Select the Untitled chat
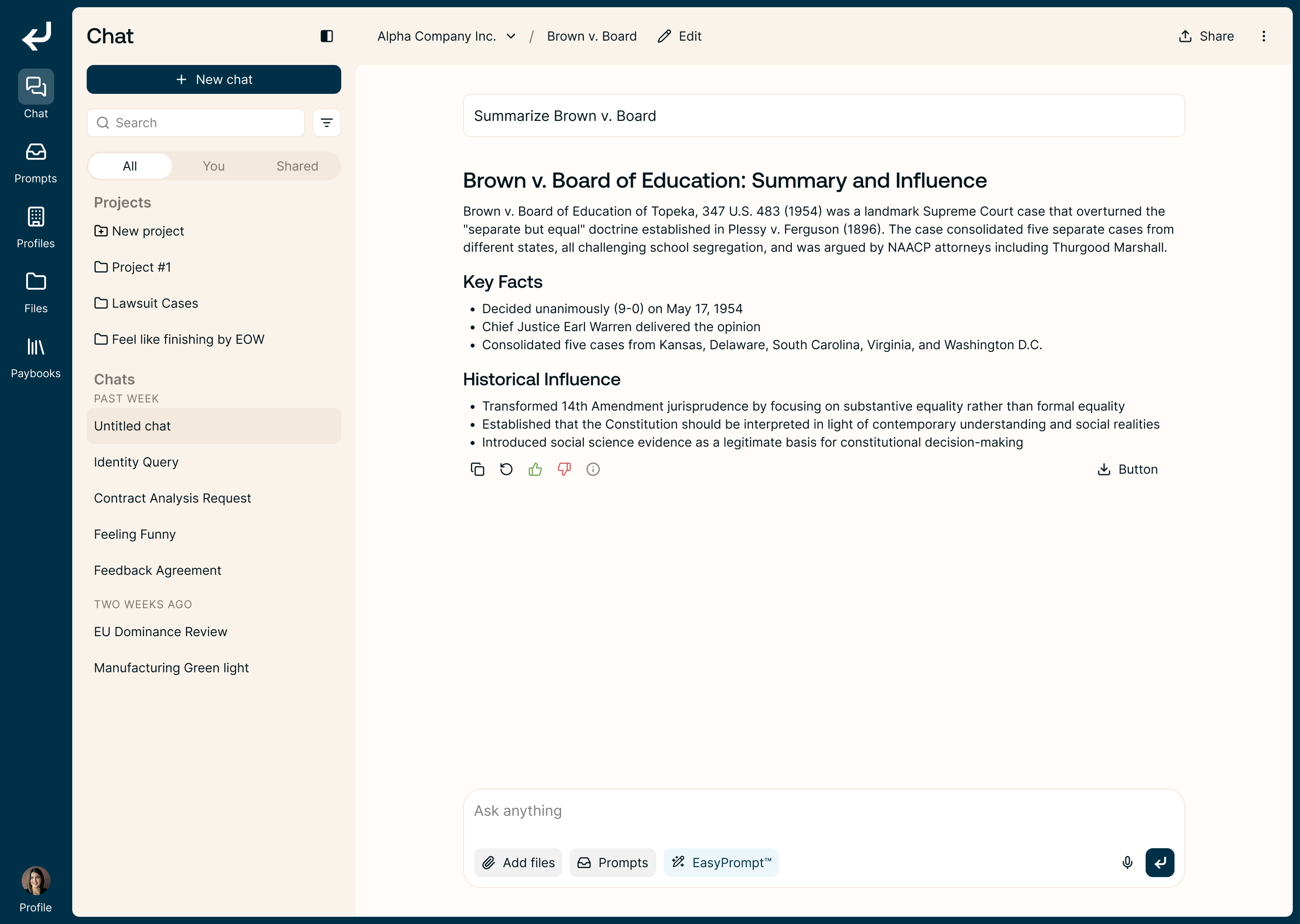Viewport: 1300px width, 924px height. point(214,426)
